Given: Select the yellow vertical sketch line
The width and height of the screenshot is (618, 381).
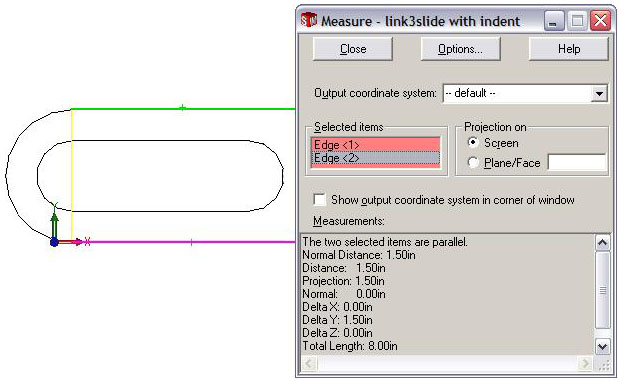Looking at the screenshot, I should tap(72, 175).
